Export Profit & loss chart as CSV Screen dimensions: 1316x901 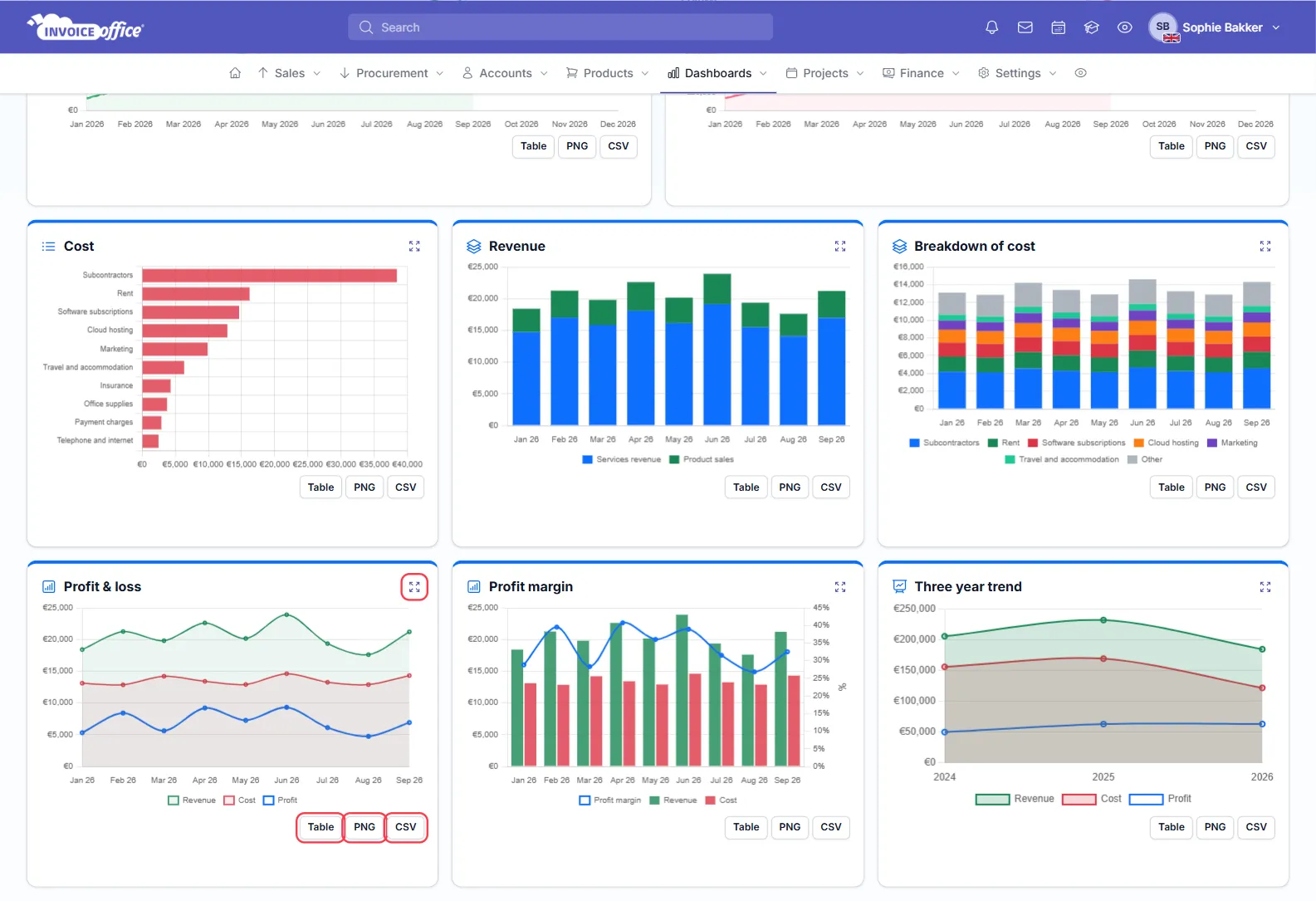pos(406,827)
